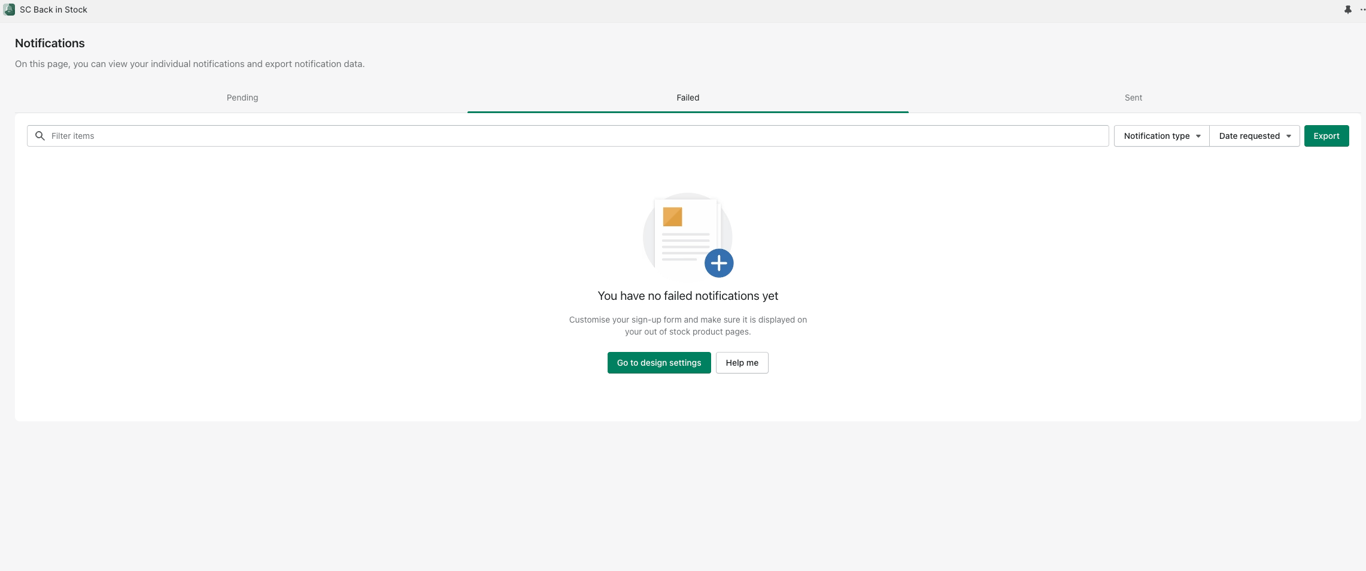
Task: Click Go to design settings button
Action: pos(659,363)
